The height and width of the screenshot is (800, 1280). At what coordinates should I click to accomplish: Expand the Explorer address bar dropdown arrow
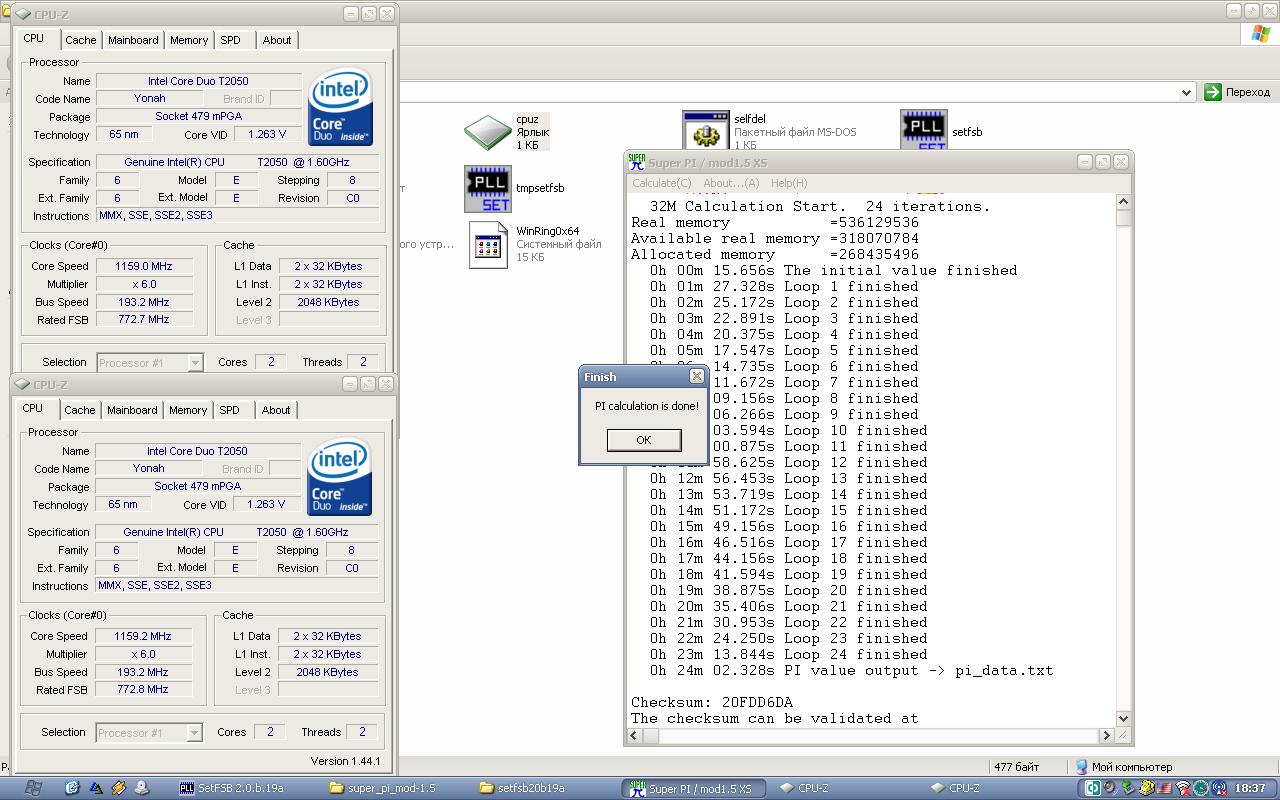pyautogui.click(x=1187, y=92)
